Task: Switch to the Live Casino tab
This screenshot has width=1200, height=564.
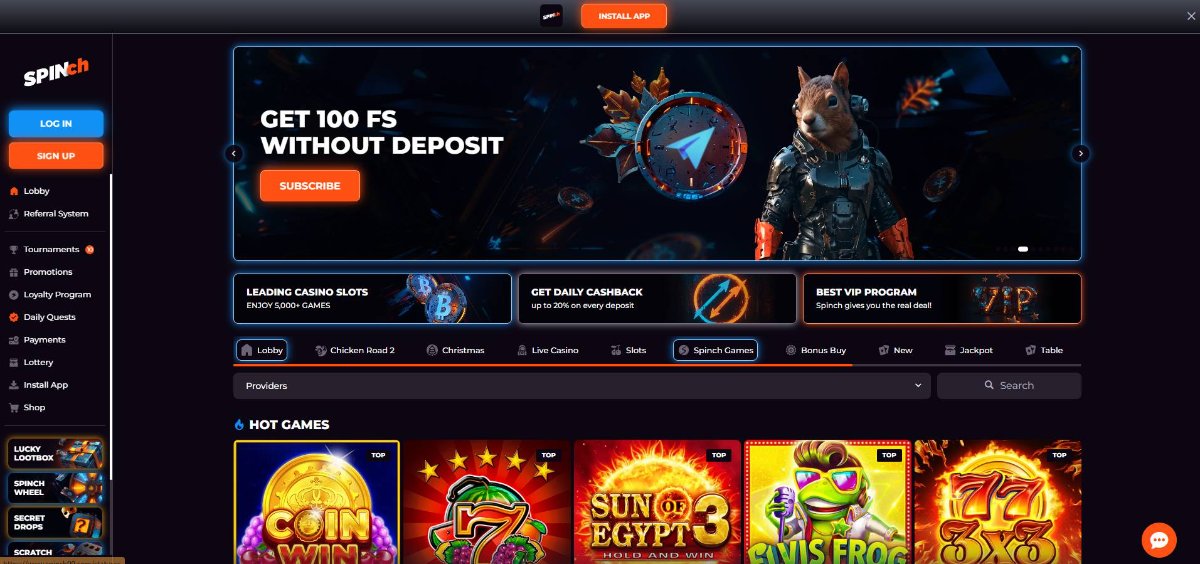Action: pyautogui.click(x=548, y=350)
